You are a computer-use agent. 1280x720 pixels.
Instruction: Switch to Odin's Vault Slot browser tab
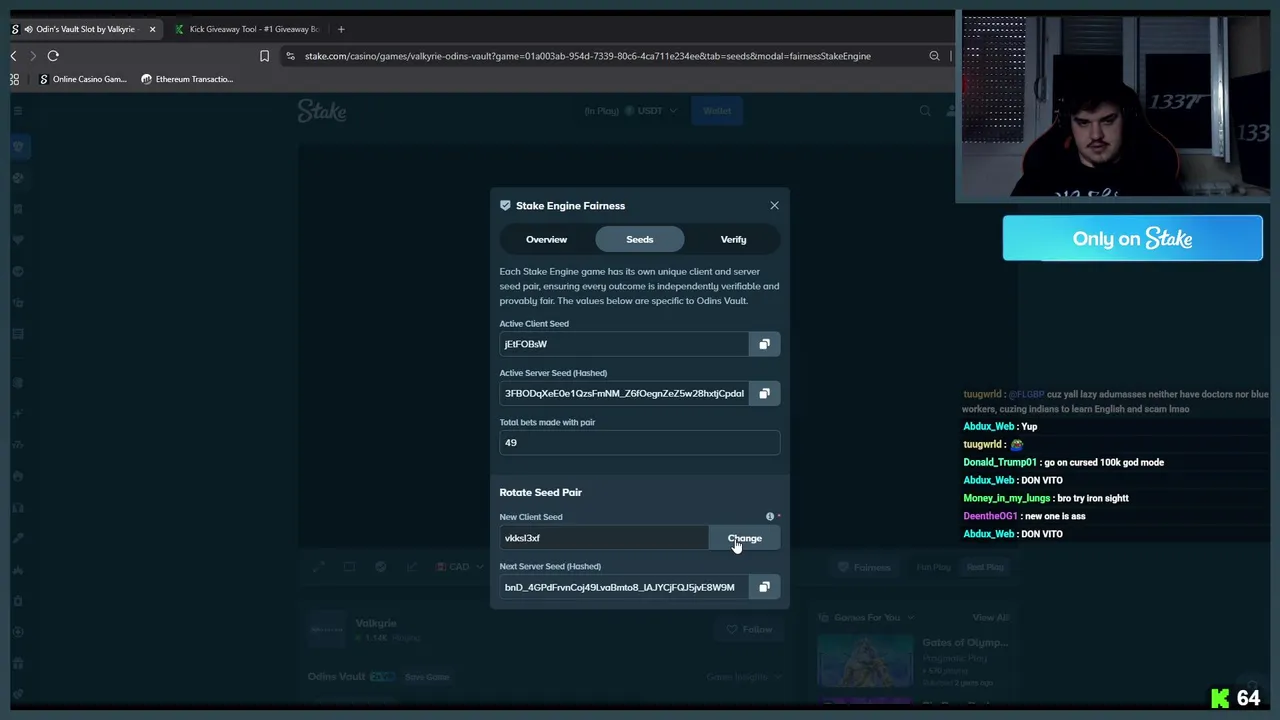pyautogui.click(x=84, y=29)
